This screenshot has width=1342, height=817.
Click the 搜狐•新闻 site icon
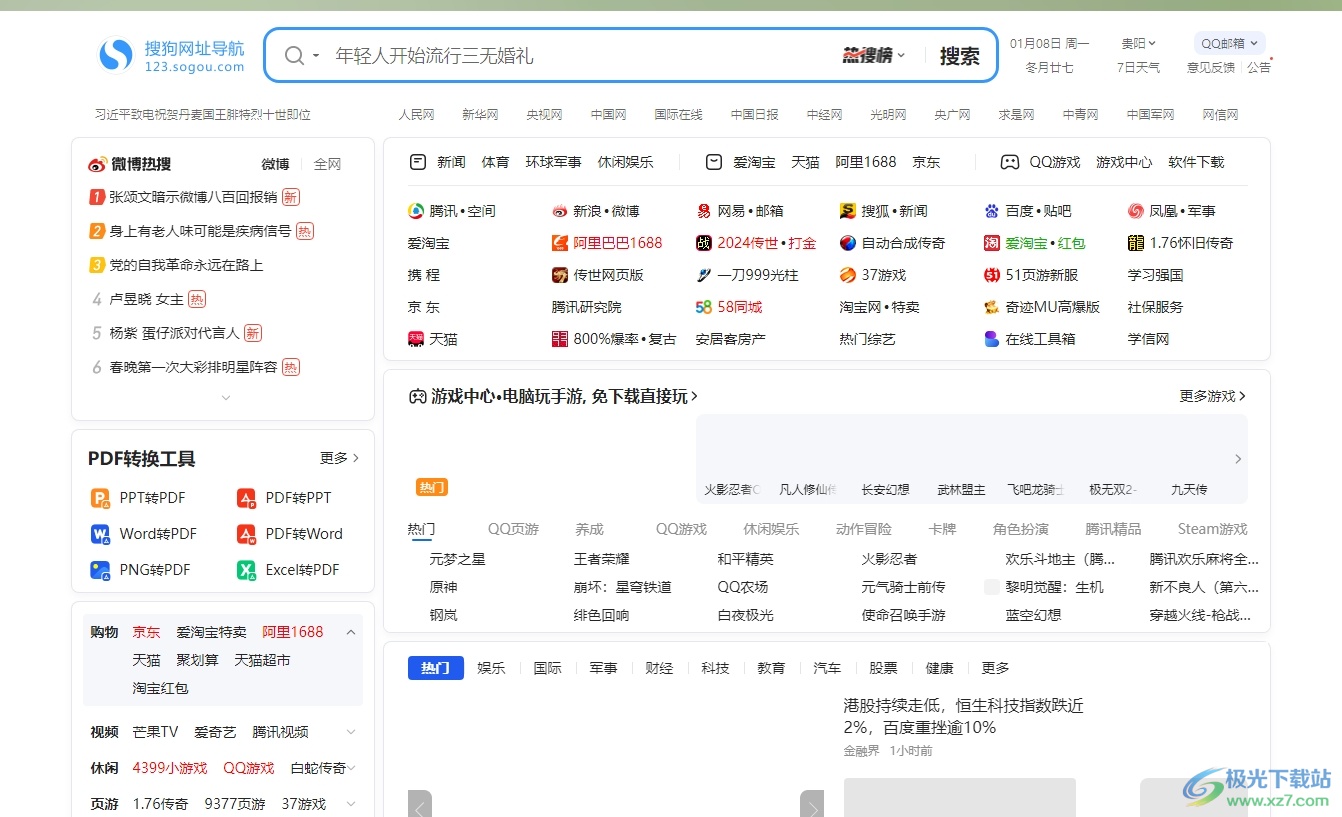[848, 211]
